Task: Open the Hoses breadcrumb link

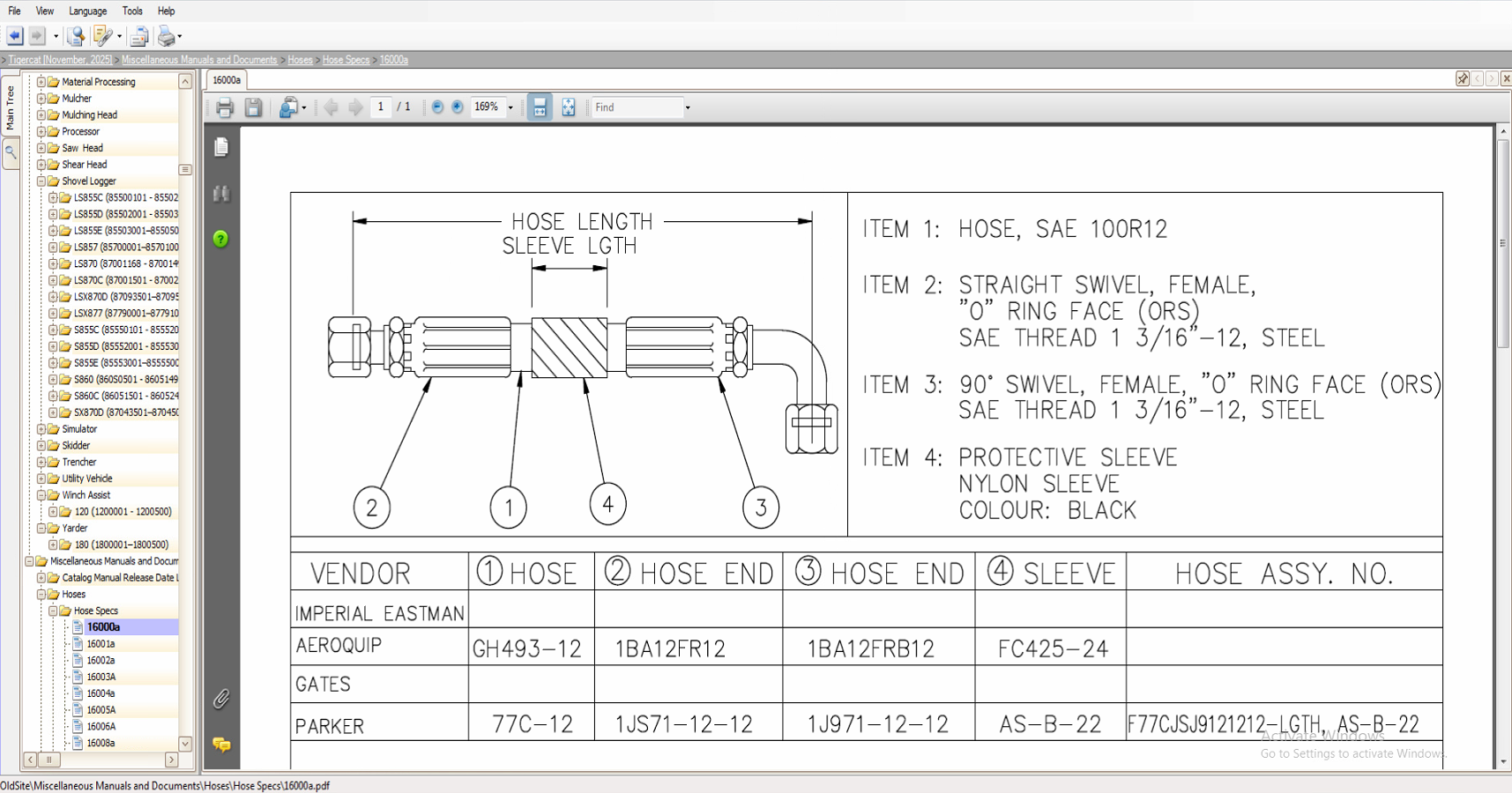Action: tap(299, 59)
